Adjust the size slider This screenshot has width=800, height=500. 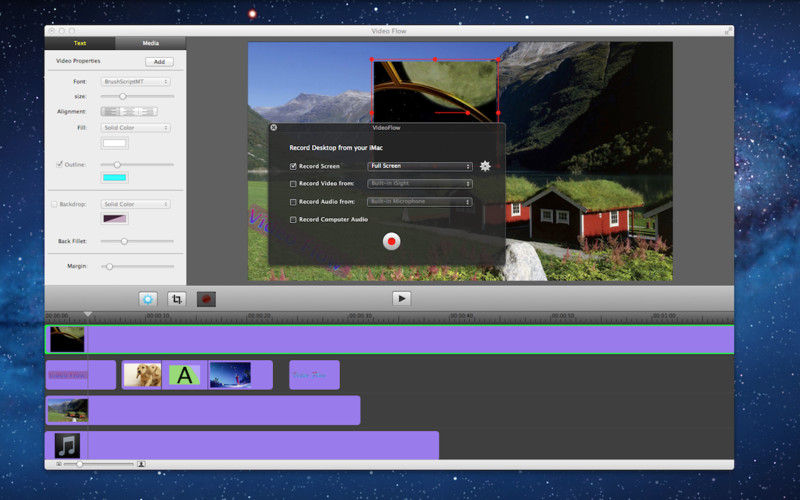(x=137, y=96)
